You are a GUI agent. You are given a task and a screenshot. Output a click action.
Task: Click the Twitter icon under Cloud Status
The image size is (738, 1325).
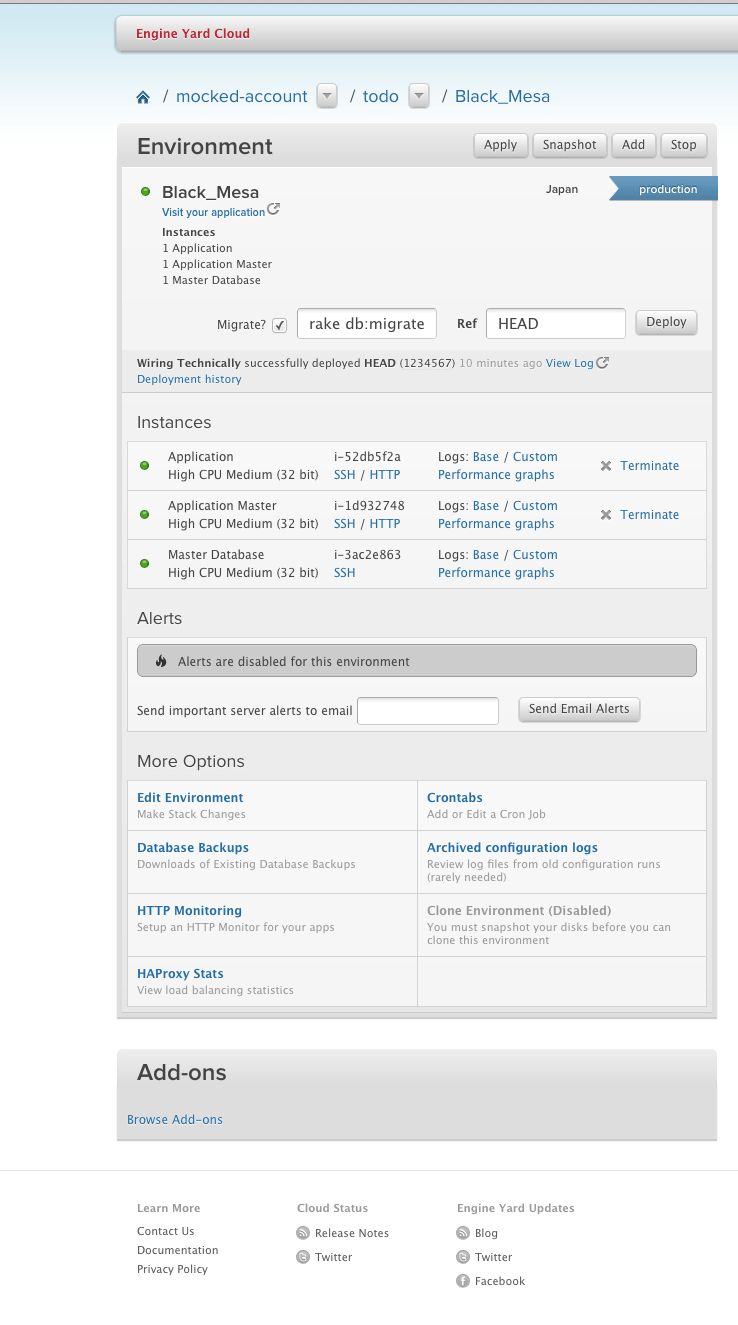(x=303, y=1257)
